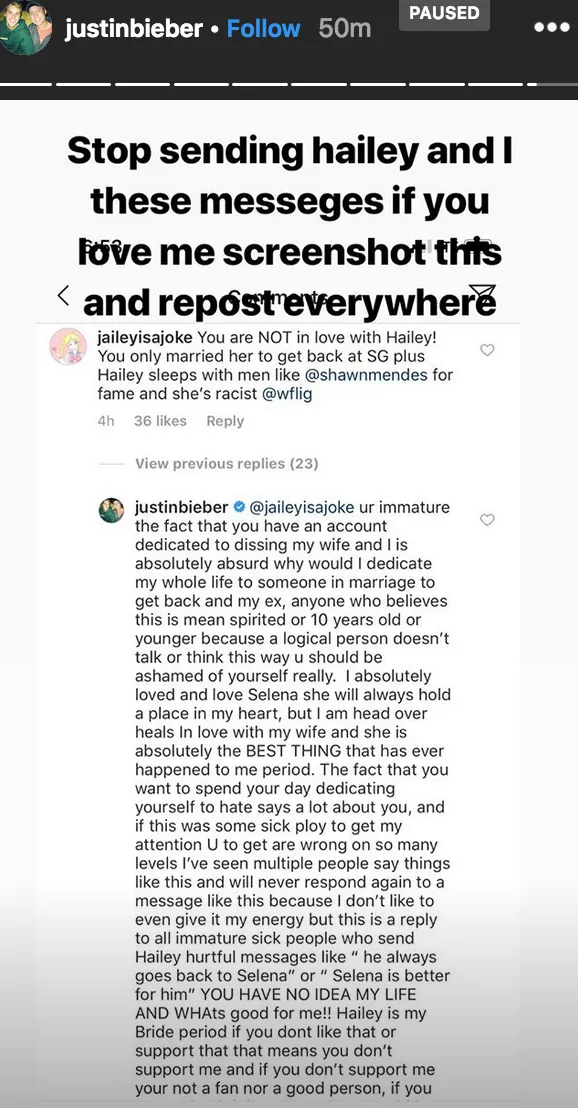578x1108 pixels.
Task: Tap the PAUSED story indicator
Action: point(444,14)
